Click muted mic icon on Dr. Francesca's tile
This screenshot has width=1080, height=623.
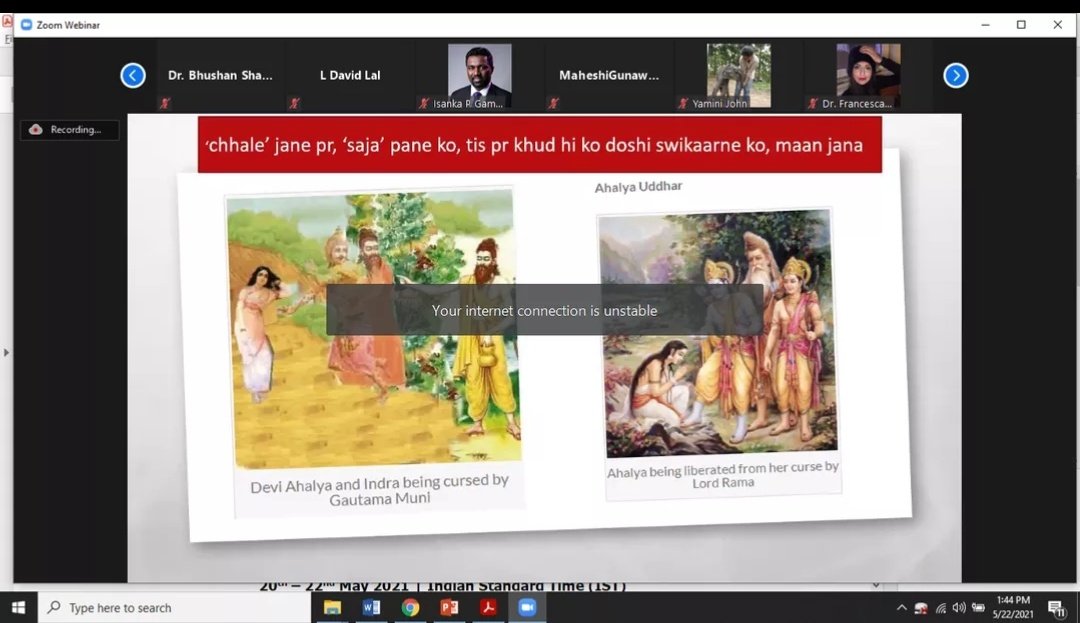812,103
